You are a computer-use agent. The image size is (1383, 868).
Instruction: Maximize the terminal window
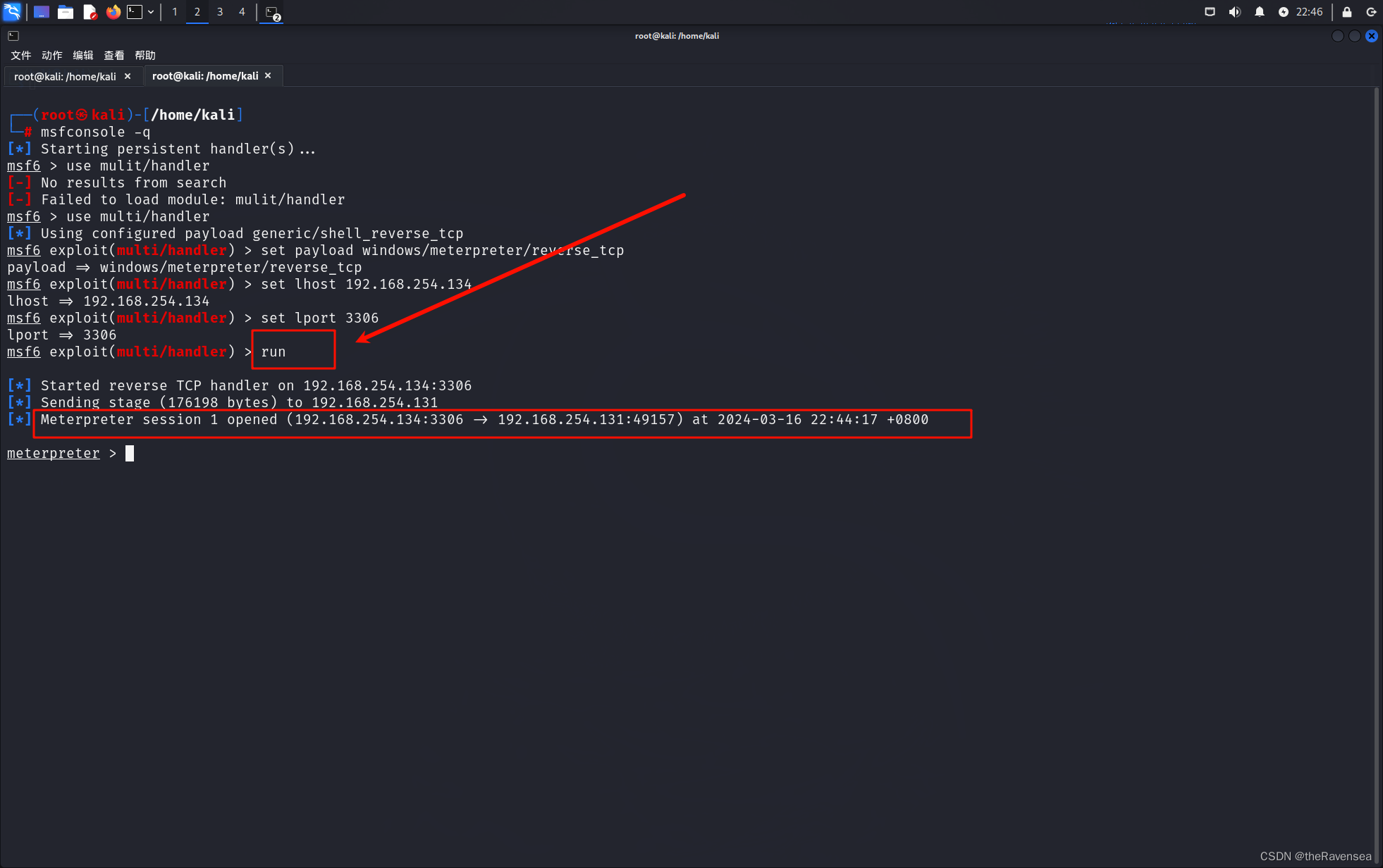click(x=1354, y=36)
